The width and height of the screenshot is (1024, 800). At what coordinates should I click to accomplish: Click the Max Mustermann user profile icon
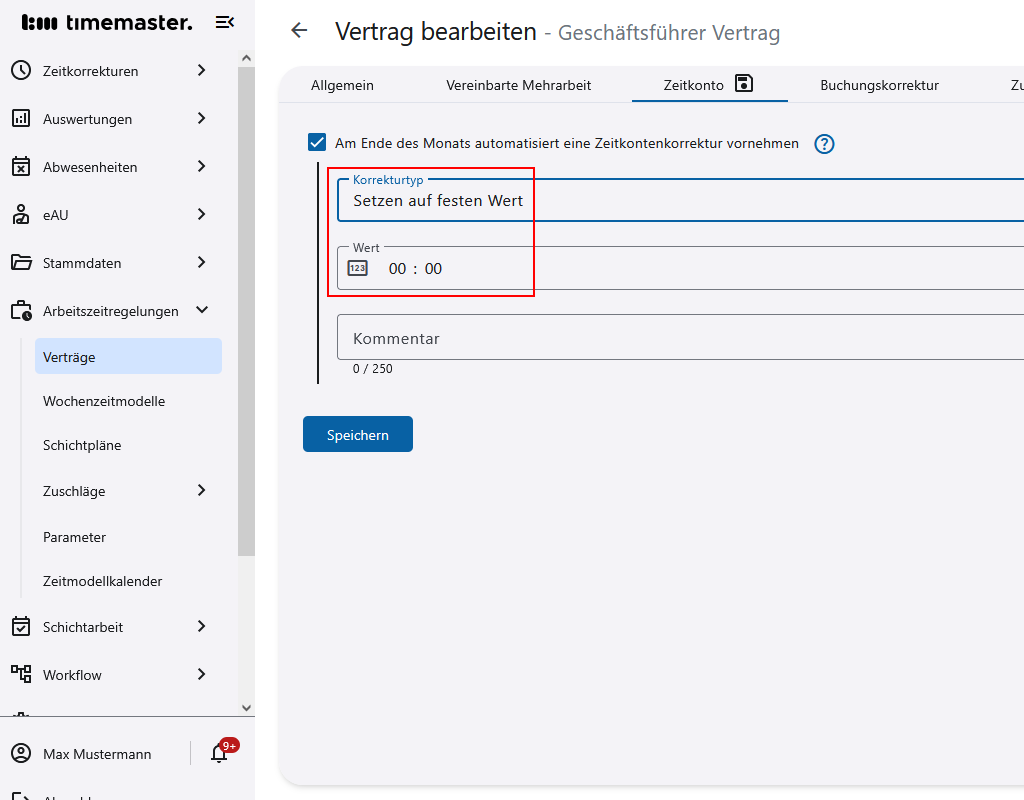click(x=21, y=754)
